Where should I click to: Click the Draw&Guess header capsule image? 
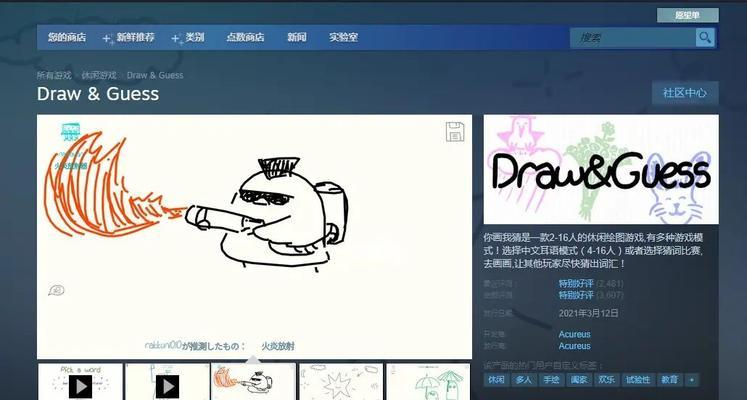(601, 169)
